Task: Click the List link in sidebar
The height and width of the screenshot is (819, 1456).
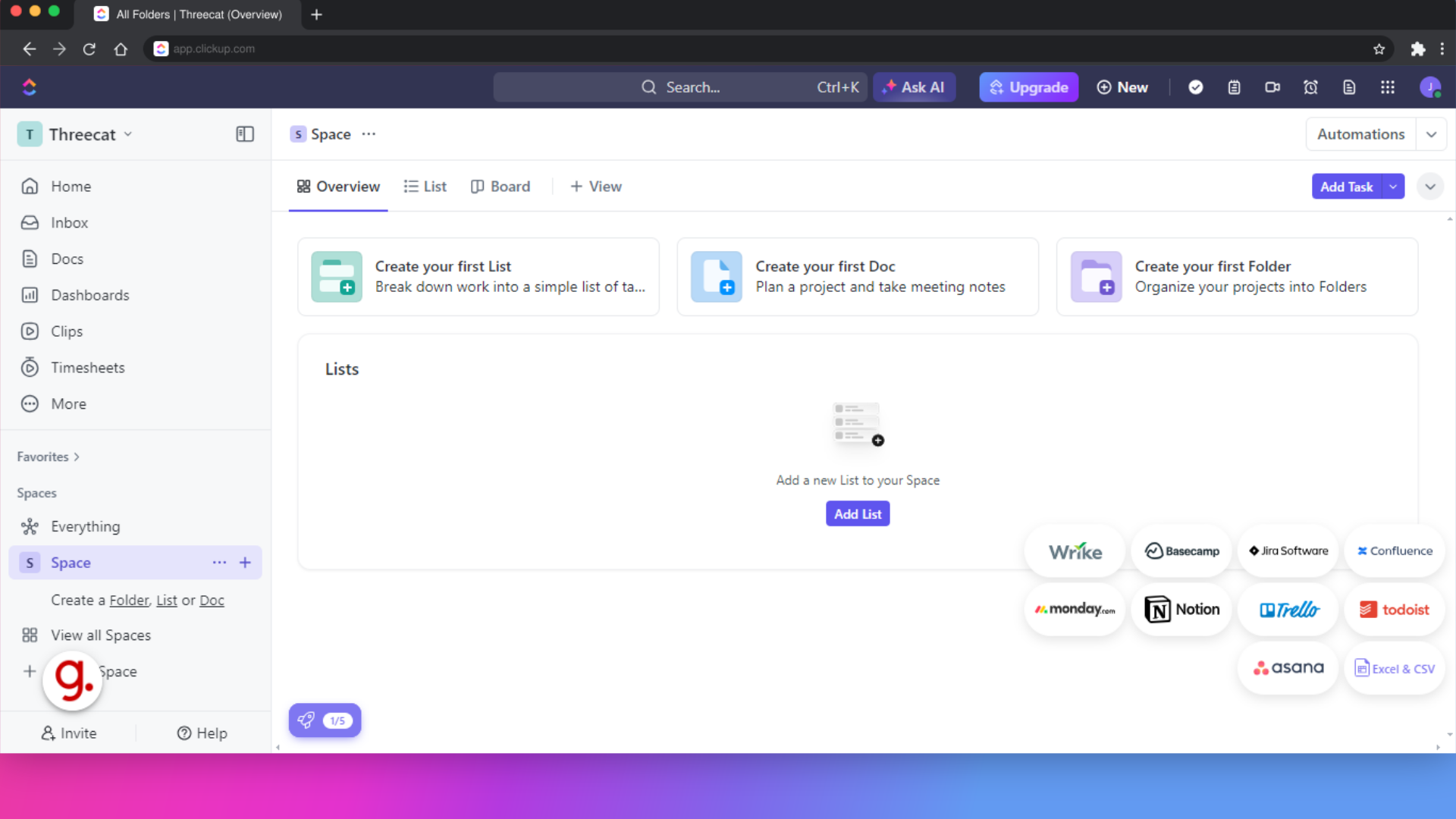Action: [x=166, y=601]
